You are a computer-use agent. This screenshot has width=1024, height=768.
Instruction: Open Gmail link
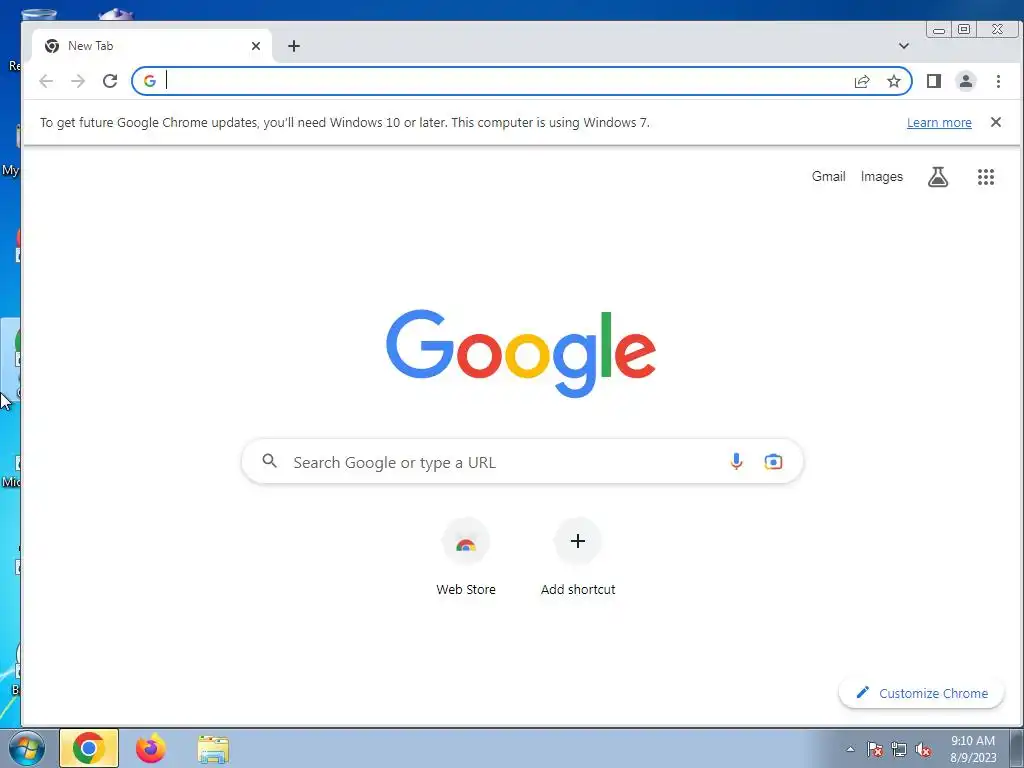click(x=829, y=176)
